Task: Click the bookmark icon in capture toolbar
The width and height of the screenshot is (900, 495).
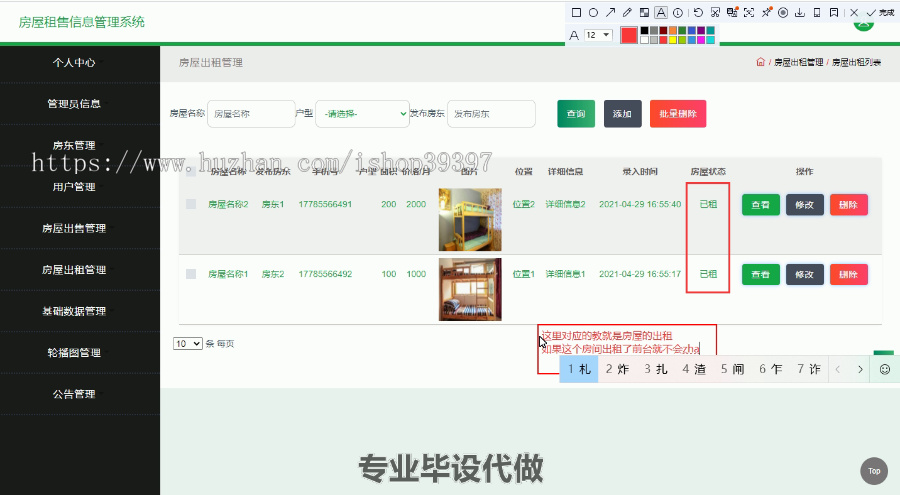Action: coord(834,13)
